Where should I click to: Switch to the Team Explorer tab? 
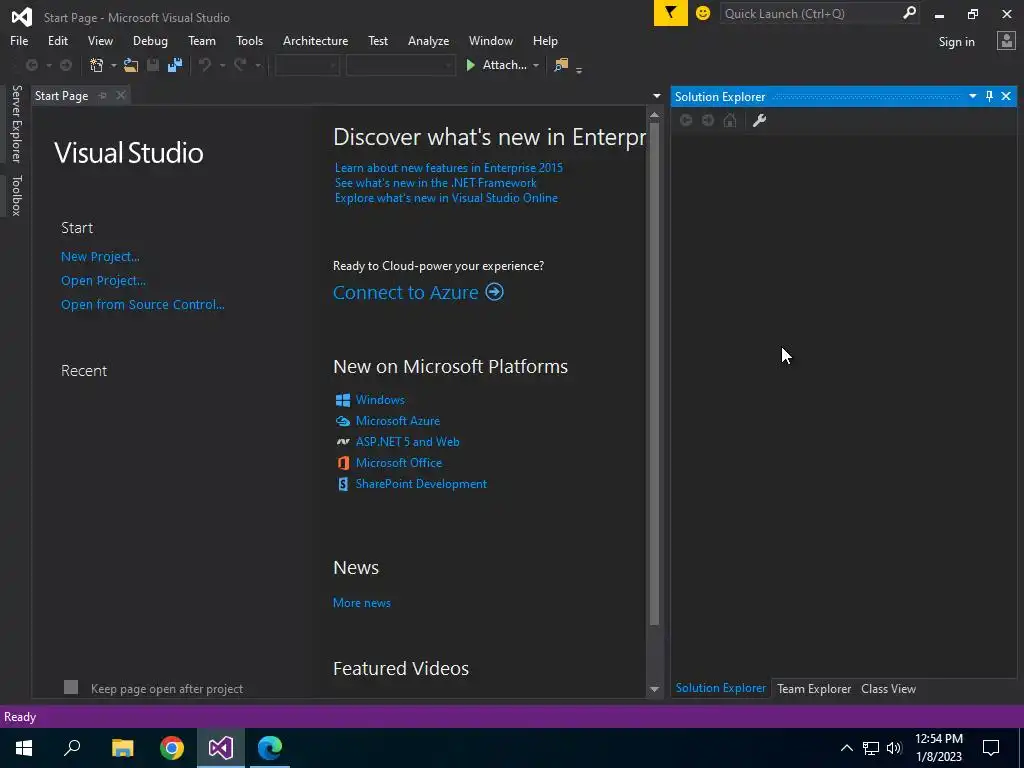click(814, 688)
